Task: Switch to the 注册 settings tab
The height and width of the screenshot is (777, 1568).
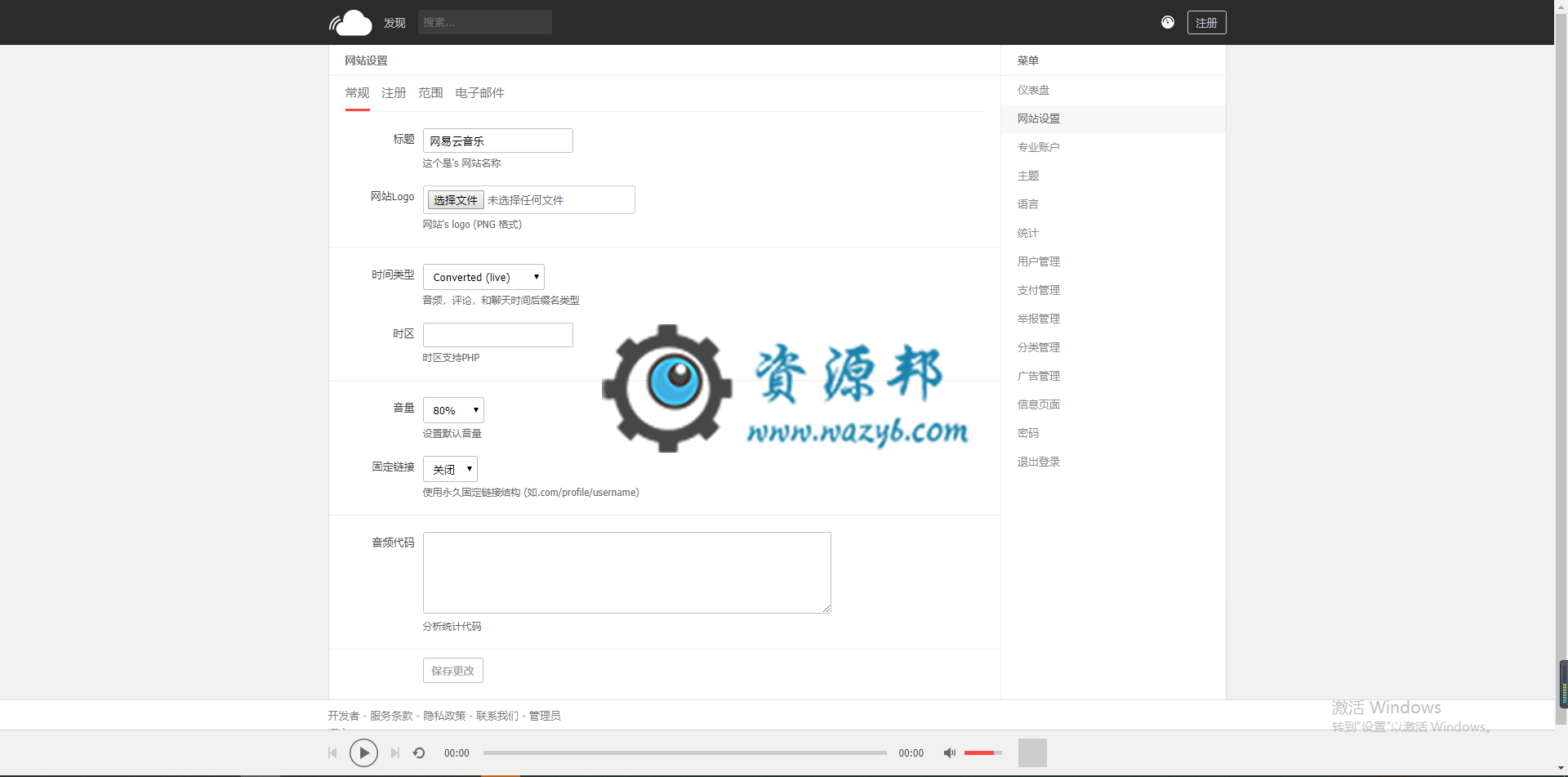Action: [394, 93]
